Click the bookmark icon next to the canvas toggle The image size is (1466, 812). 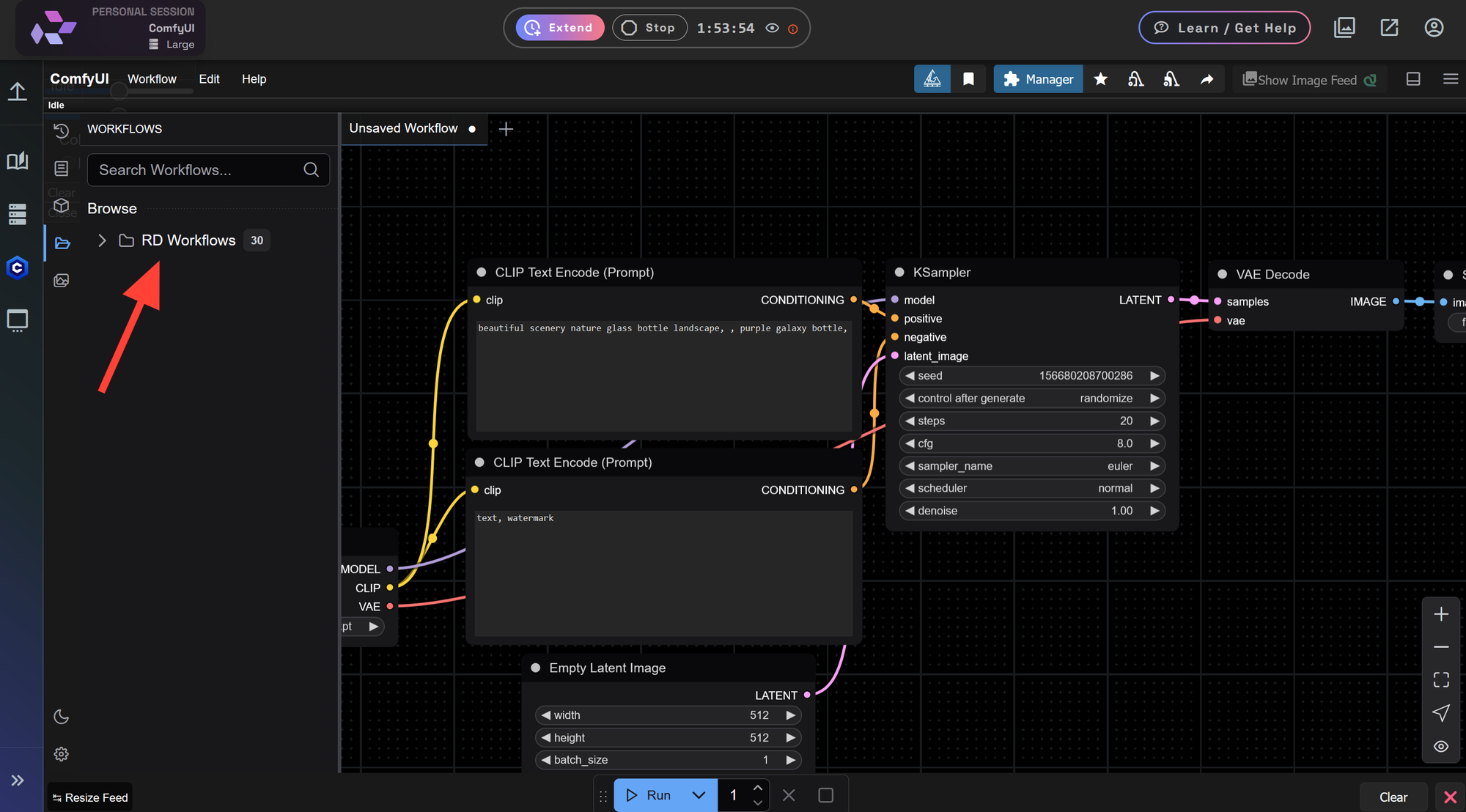point(968,78)
